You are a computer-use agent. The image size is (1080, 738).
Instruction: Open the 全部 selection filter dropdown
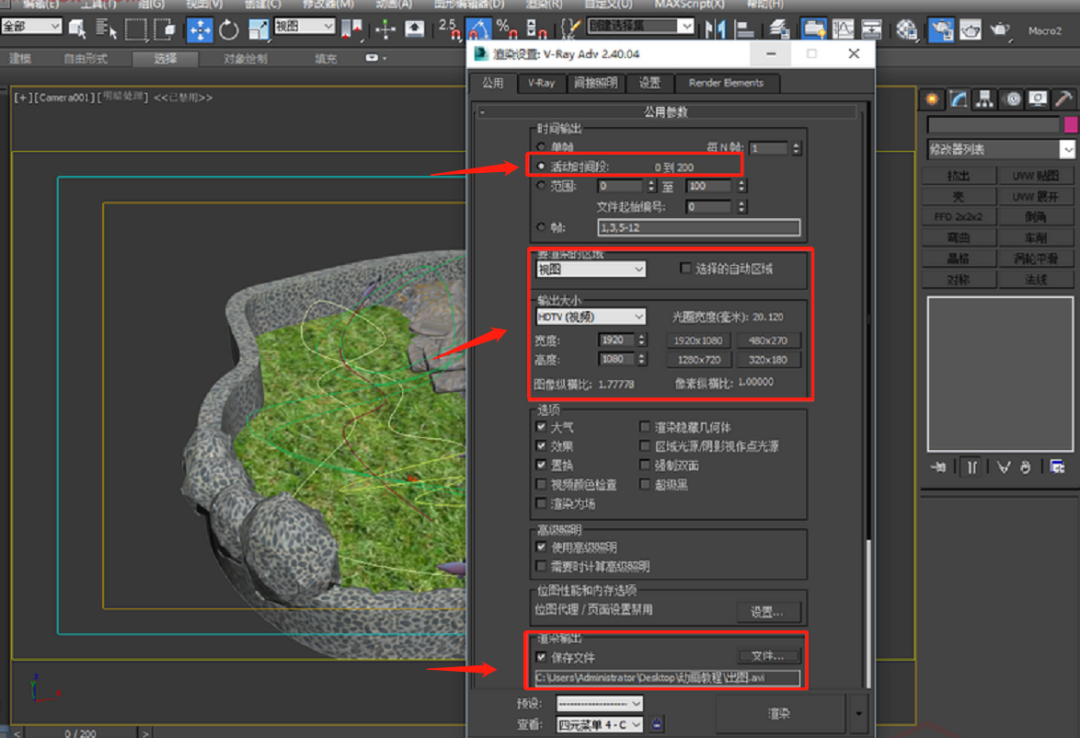coord(32,26)
